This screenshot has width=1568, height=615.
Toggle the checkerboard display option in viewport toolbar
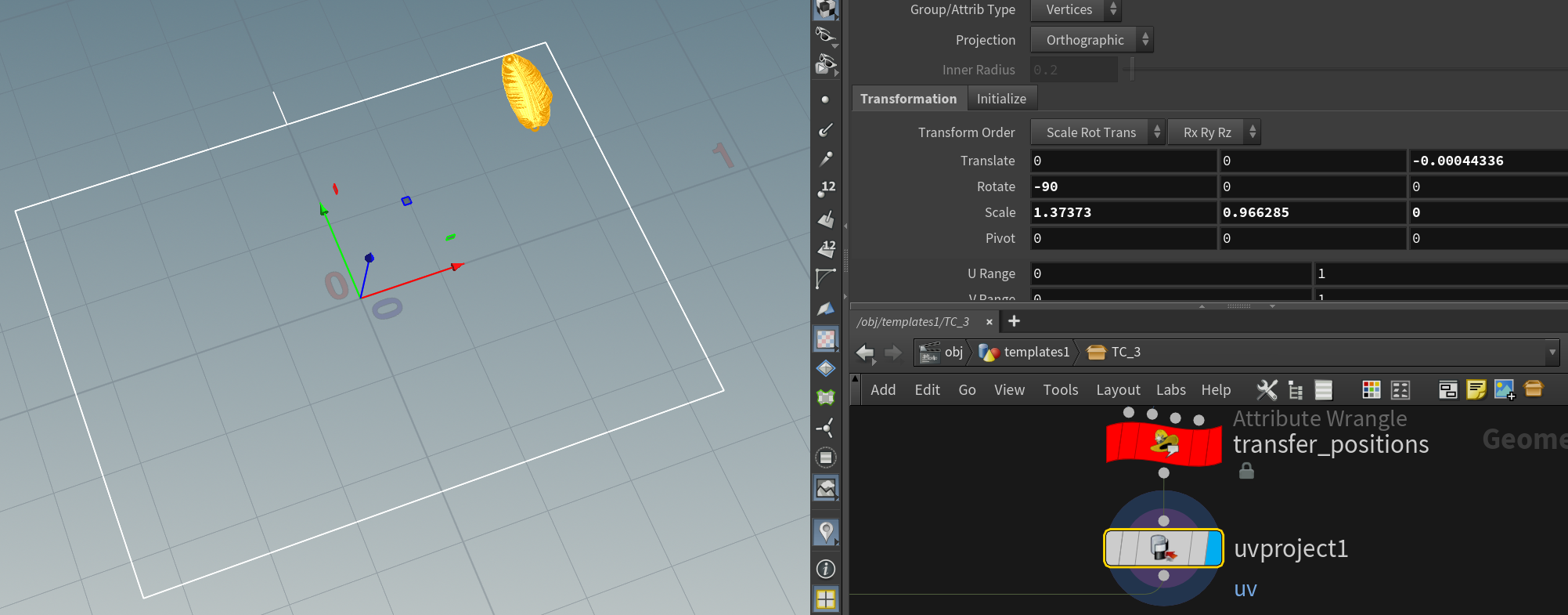pyautogui.click(x=826, y=339)
